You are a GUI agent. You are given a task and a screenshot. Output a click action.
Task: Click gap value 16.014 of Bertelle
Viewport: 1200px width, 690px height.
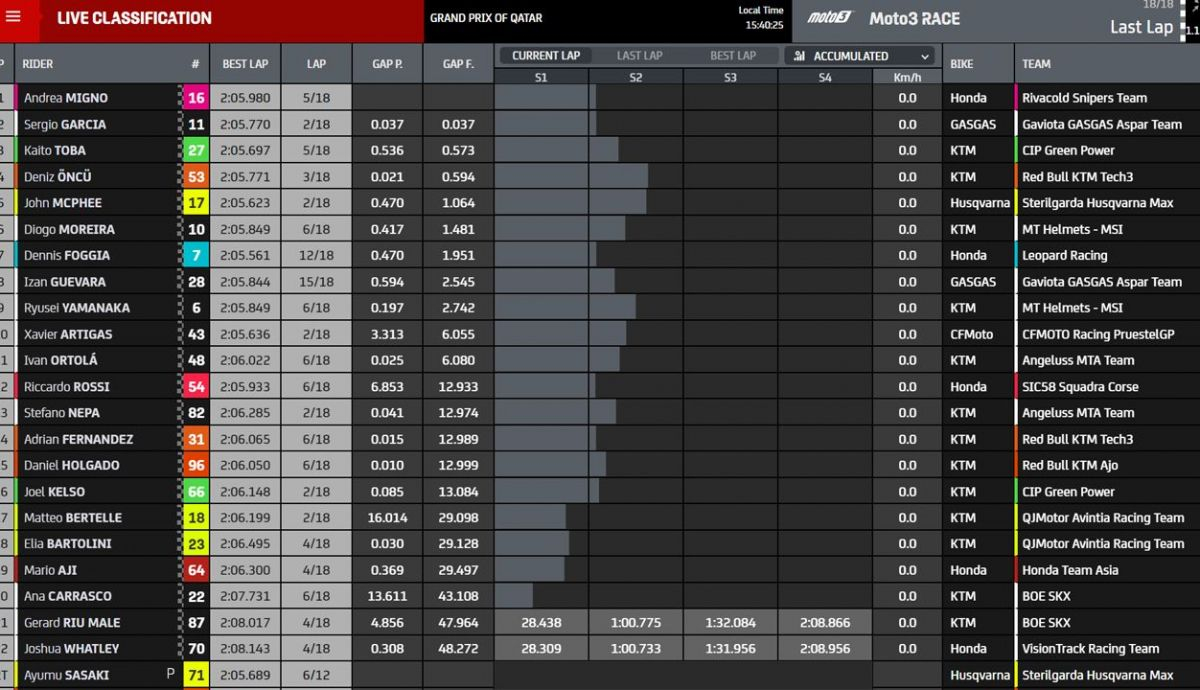[387, 517]
